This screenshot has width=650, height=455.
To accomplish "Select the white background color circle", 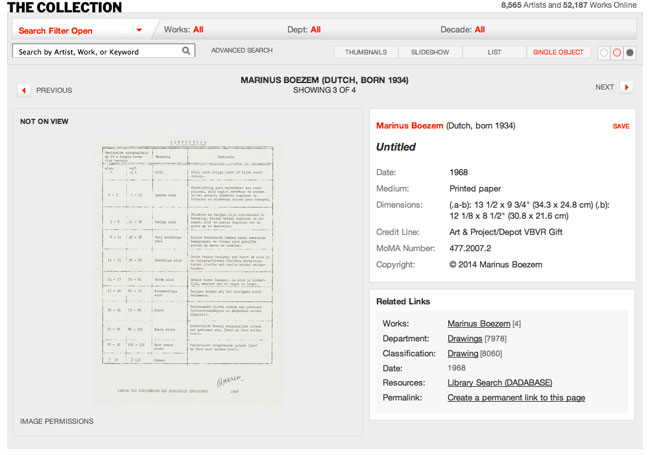I will (x=604, y=53).
